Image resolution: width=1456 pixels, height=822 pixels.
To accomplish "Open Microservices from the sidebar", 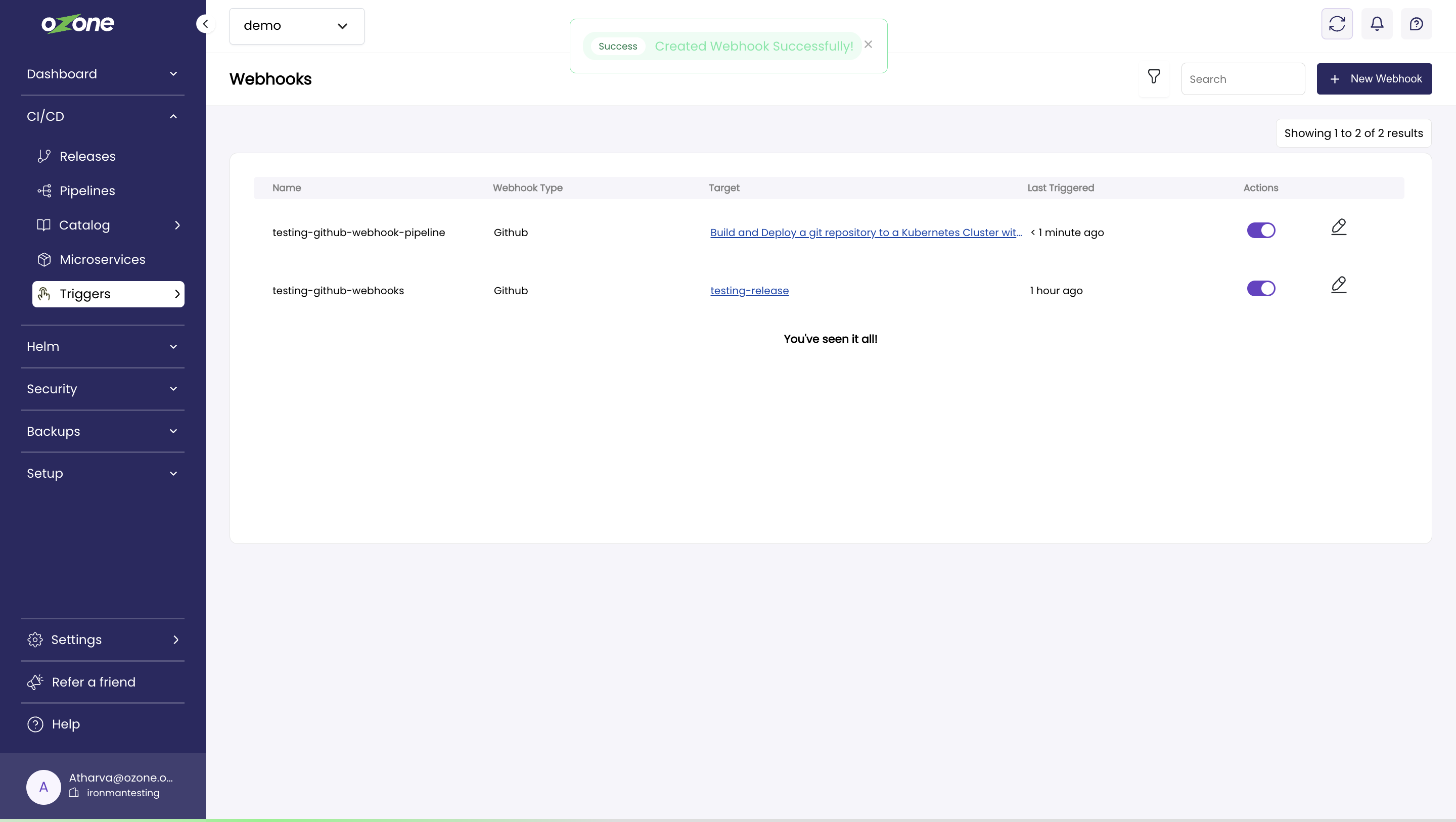I will point(102,259).
